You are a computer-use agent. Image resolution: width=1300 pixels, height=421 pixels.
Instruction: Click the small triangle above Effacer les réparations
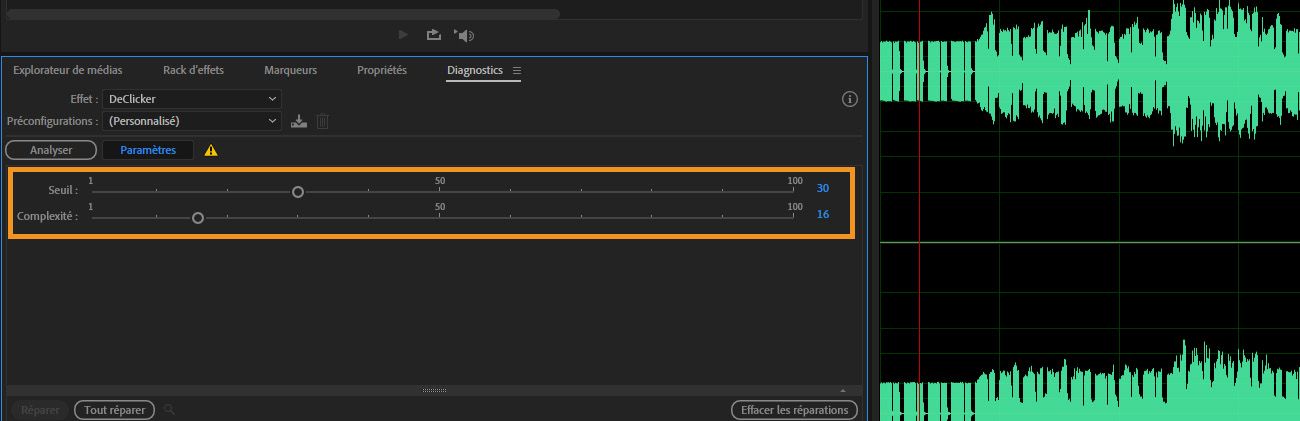point(843,390)
